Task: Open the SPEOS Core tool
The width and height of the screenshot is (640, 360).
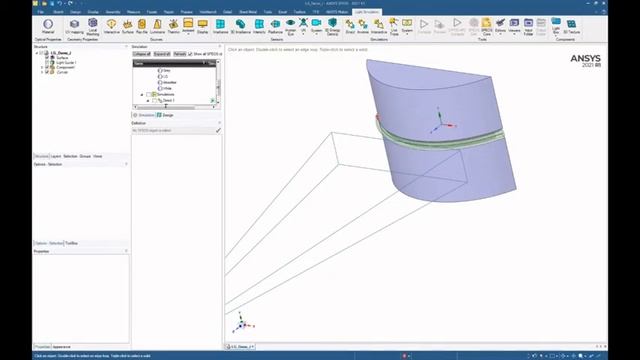Action: point(486,27)
